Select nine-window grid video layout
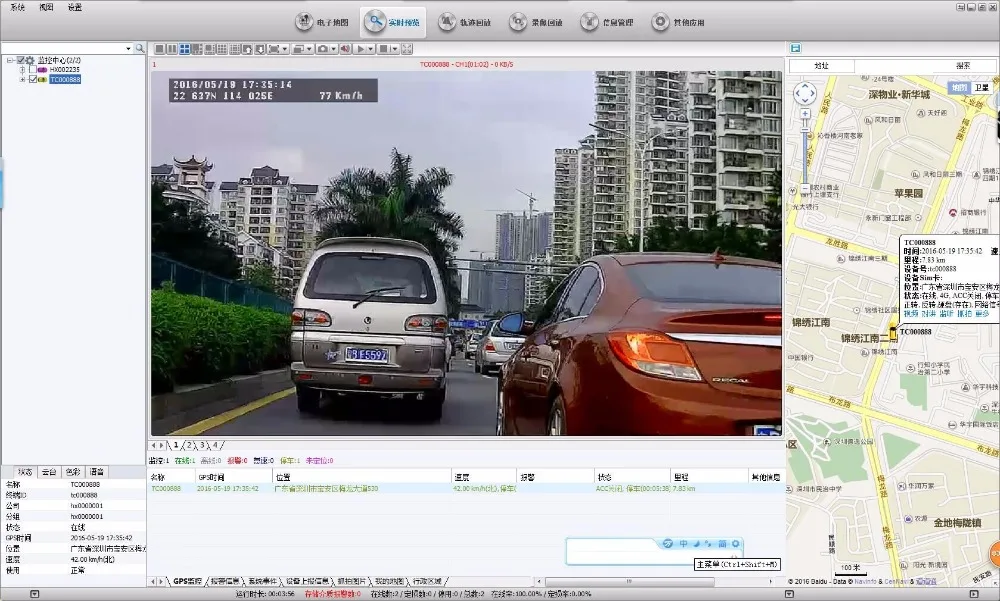Screen dimensions: 1000x601 222,49
